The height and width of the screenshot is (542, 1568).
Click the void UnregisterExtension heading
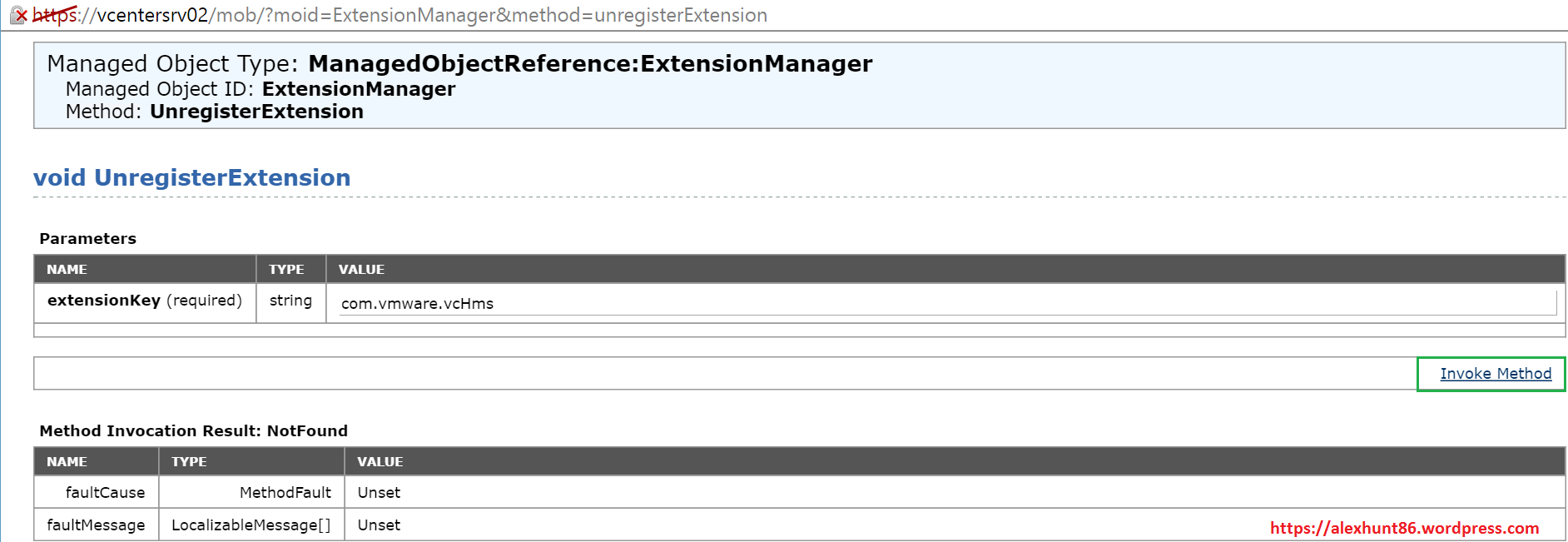tap(192, 177)
